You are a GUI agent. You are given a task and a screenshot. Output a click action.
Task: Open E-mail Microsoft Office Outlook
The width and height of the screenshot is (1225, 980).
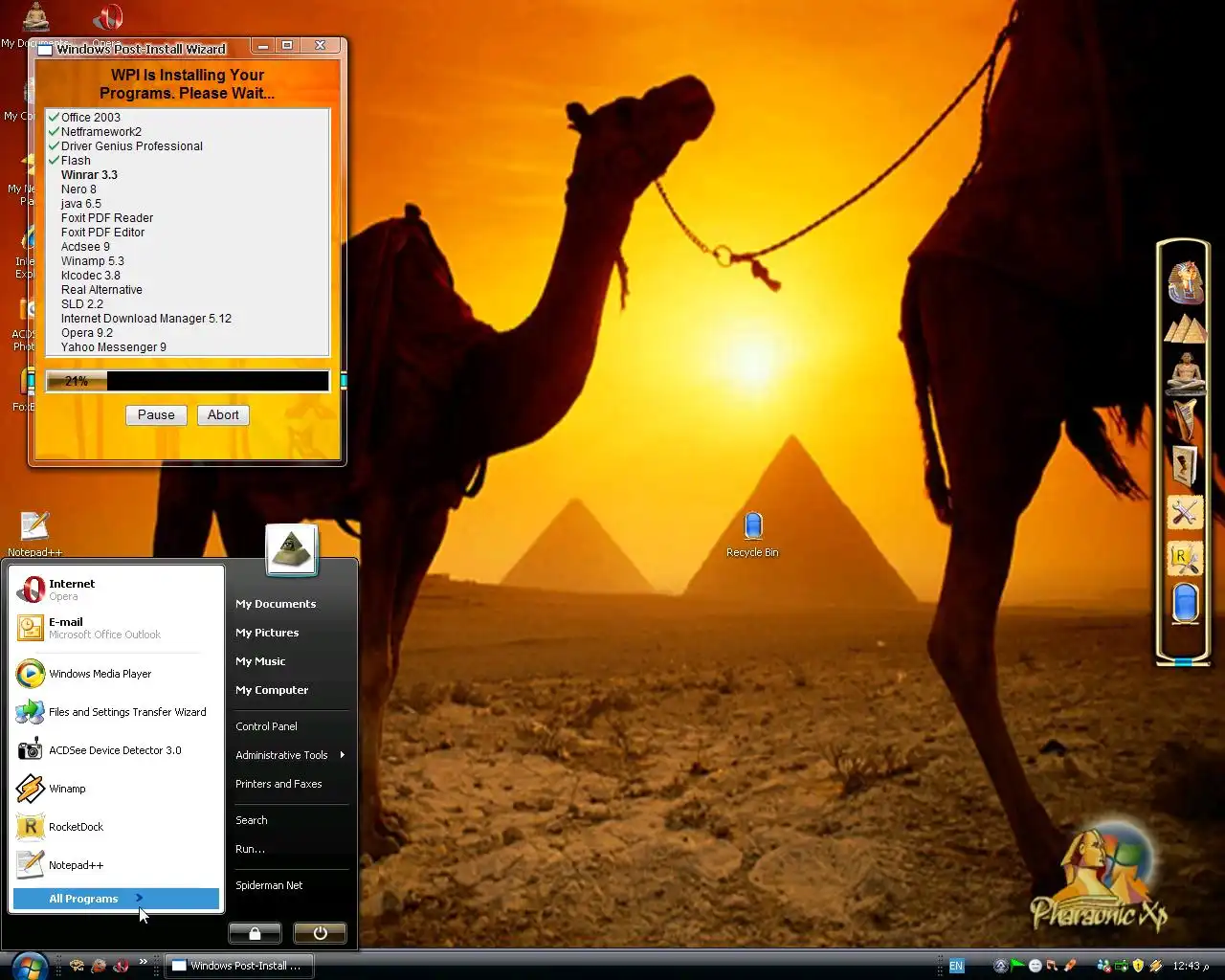pyautogui.click(x=117, y=628)
